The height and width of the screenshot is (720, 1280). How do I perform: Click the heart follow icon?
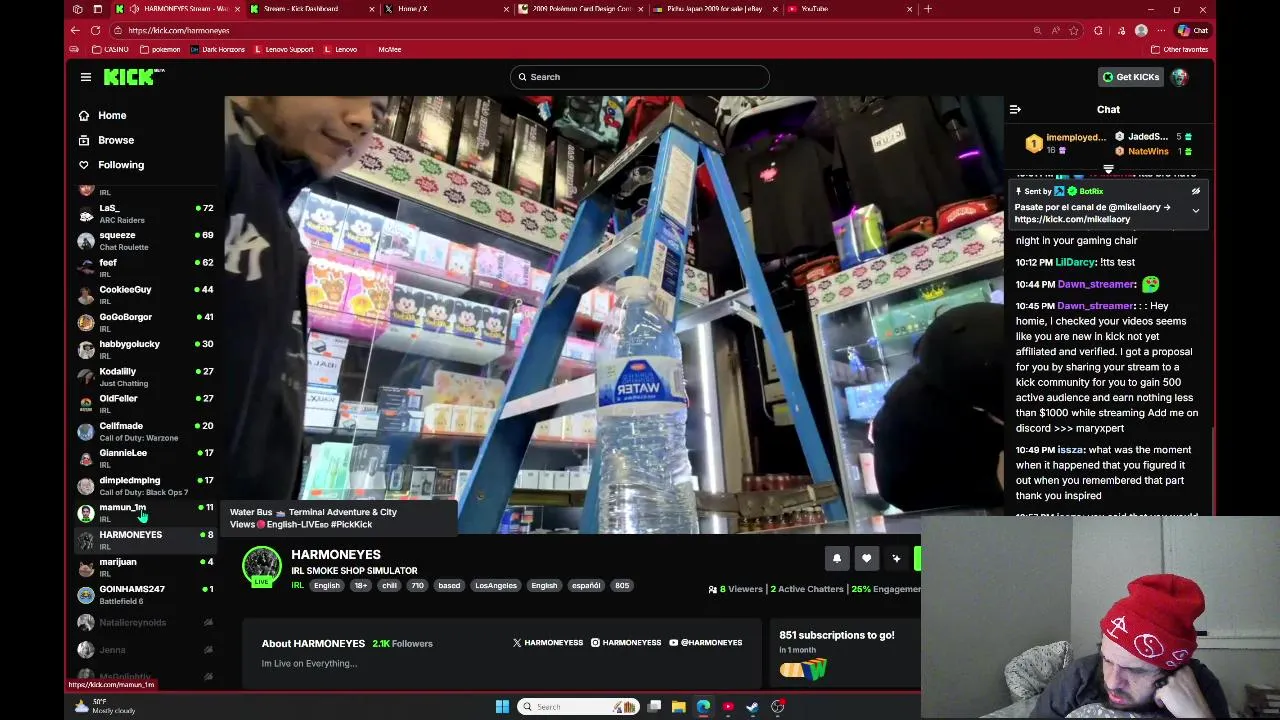(867, 559)
